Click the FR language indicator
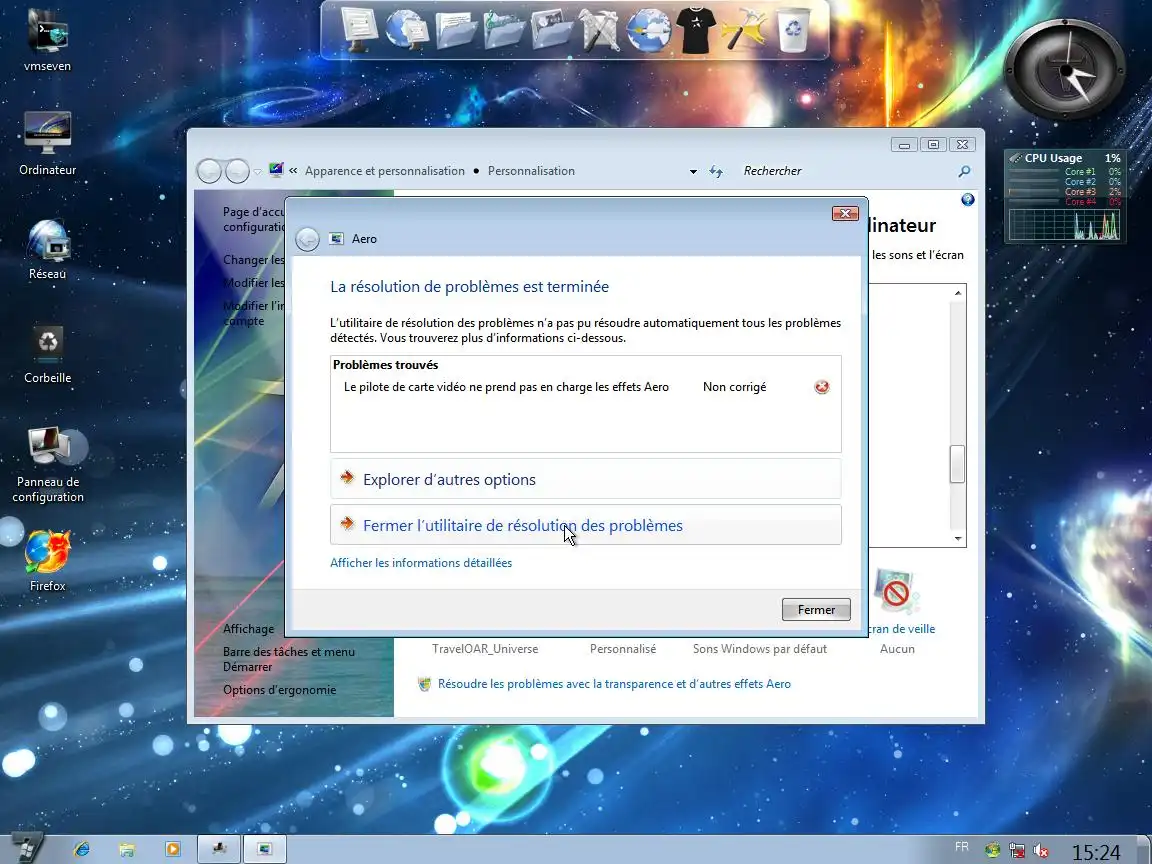This screenshot has height=864, width=1152. coord(962,846)
